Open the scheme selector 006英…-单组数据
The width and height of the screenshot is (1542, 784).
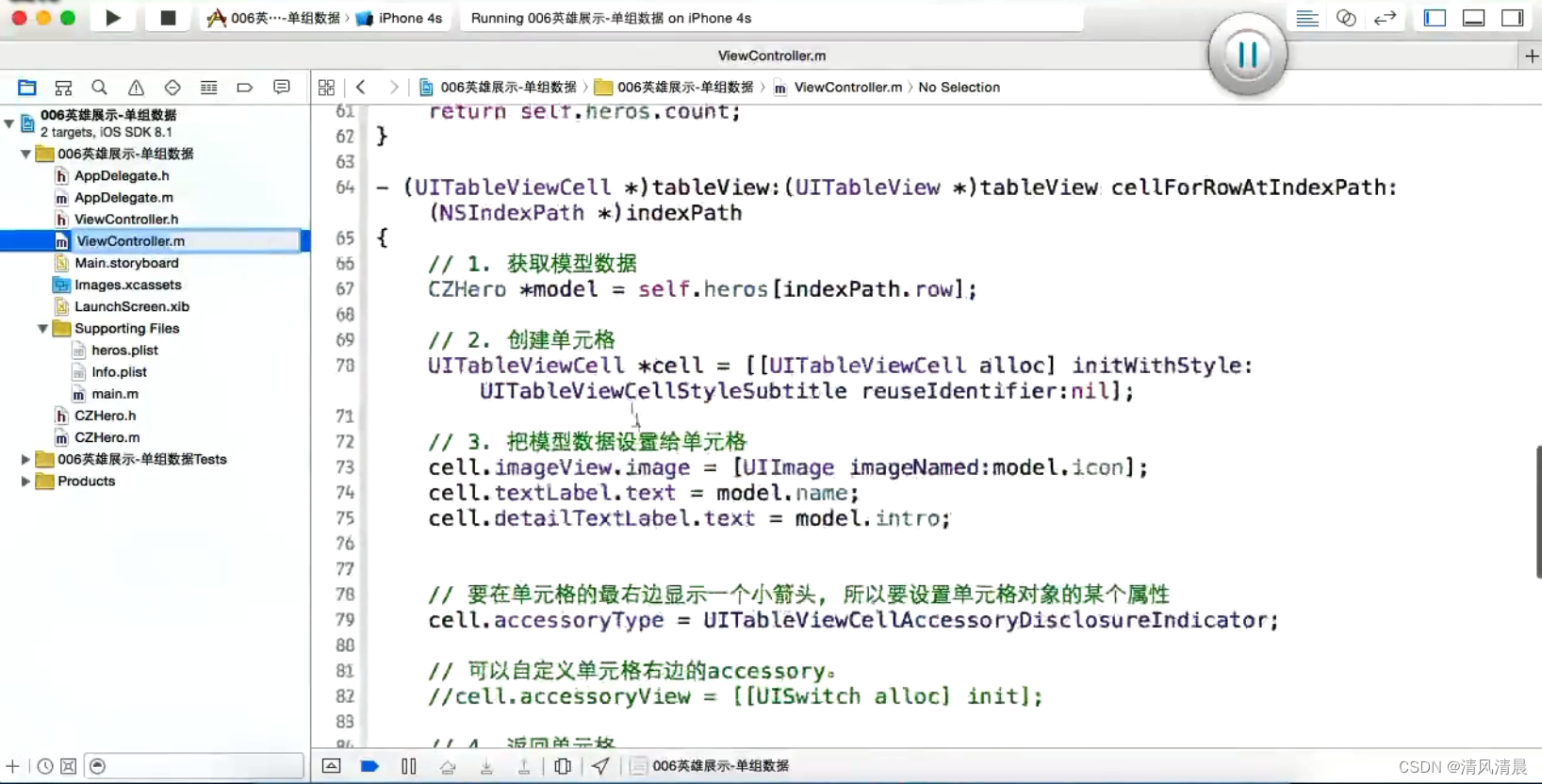click(x=274, y=18)
